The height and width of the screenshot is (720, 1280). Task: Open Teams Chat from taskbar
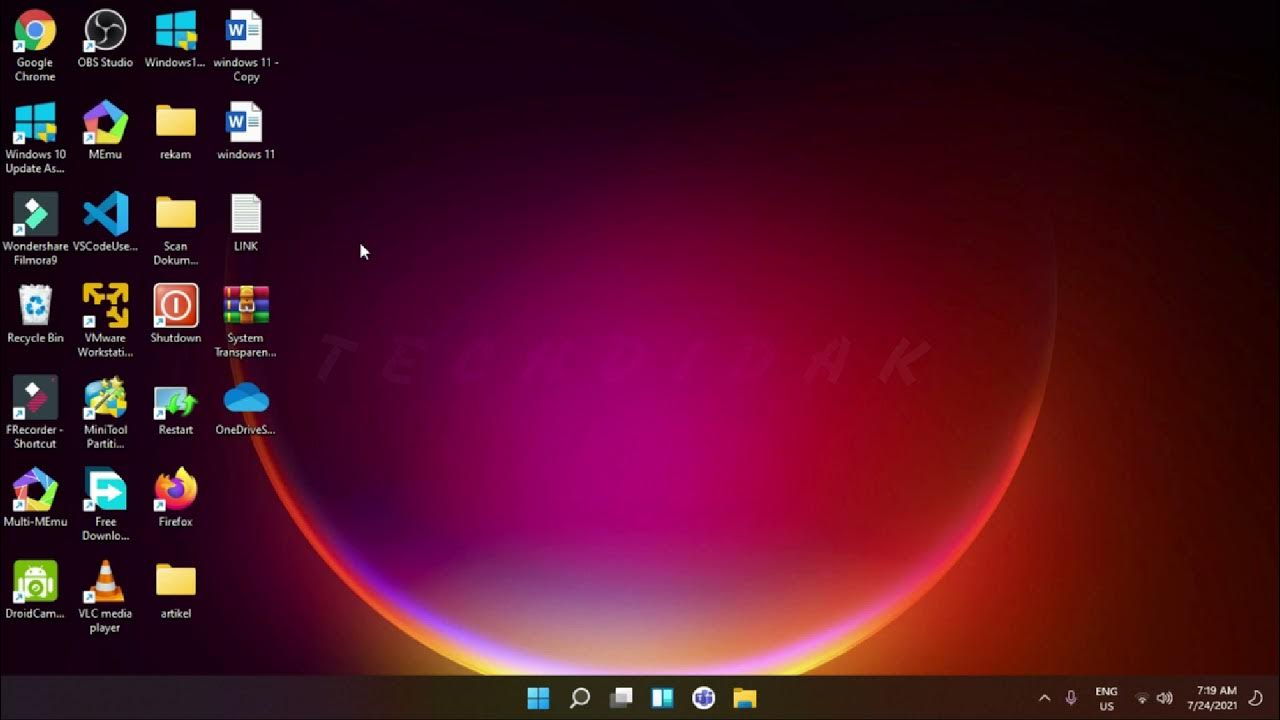tap(703, 698)
